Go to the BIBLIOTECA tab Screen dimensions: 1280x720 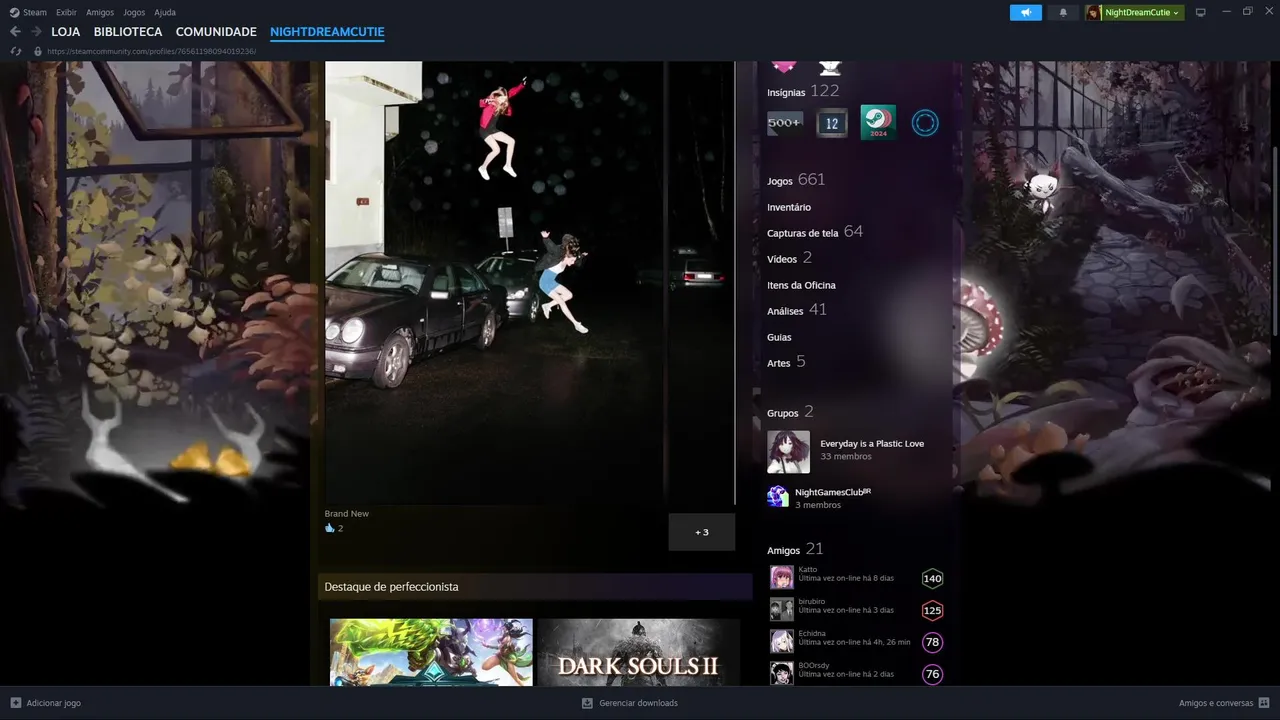[x=128, y=32]
